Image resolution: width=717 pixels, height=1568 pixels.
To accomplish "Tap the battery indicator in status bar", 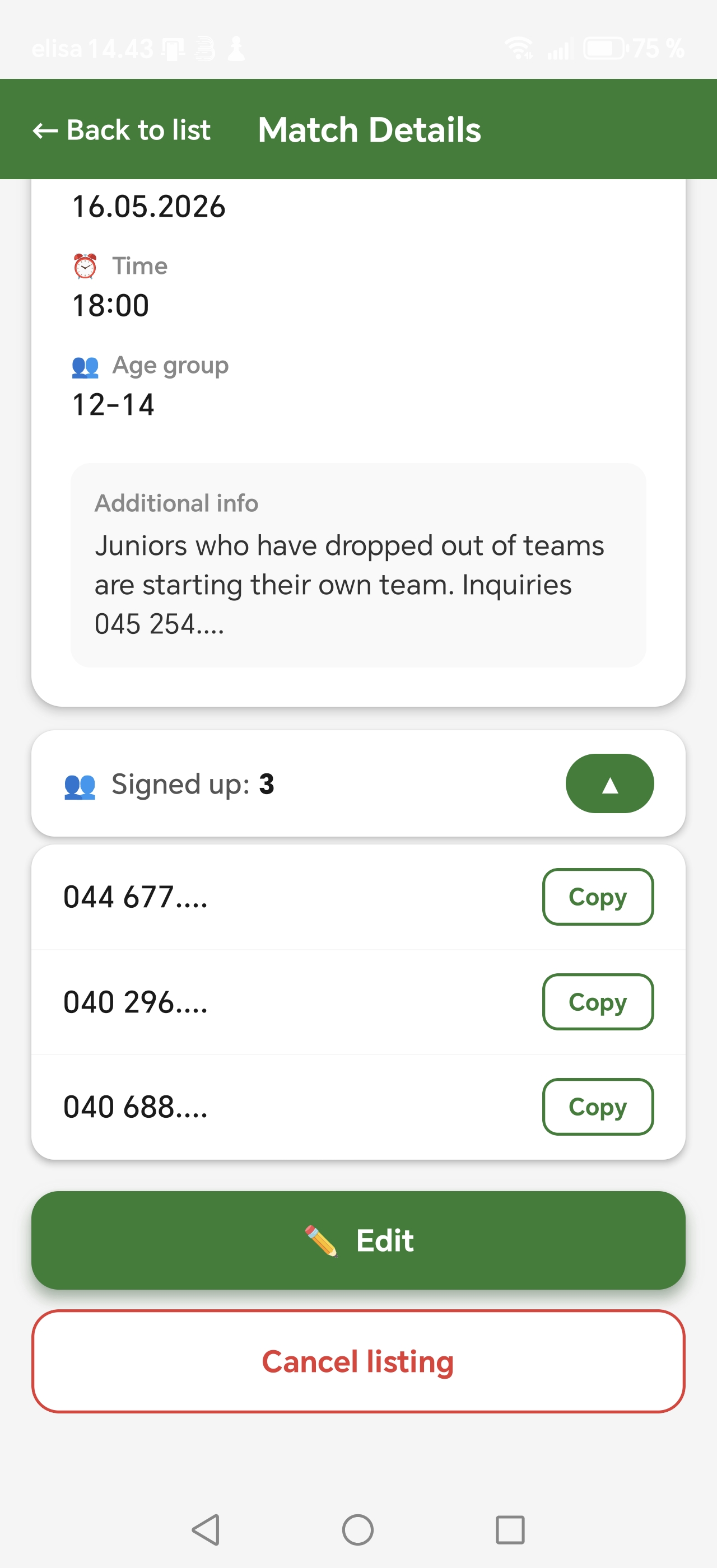I will click(x=604, y=48).
